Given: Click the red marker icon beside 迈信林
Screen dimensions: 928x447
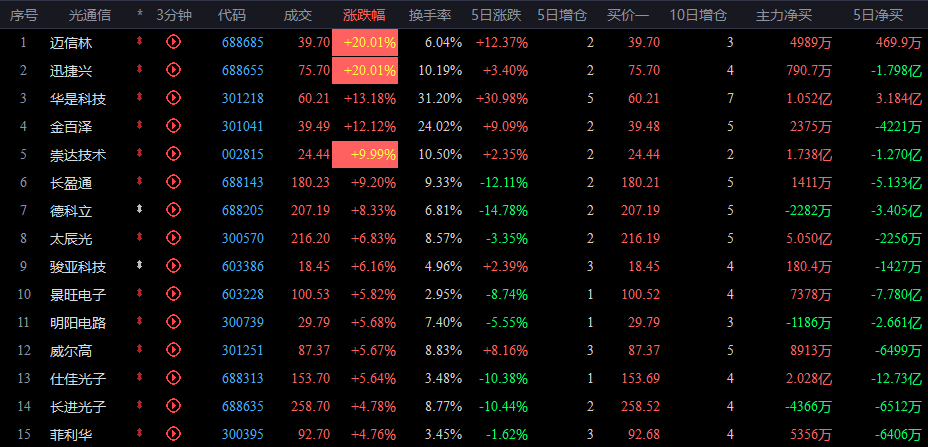Looking at the screenshot, I should point(140,41).
